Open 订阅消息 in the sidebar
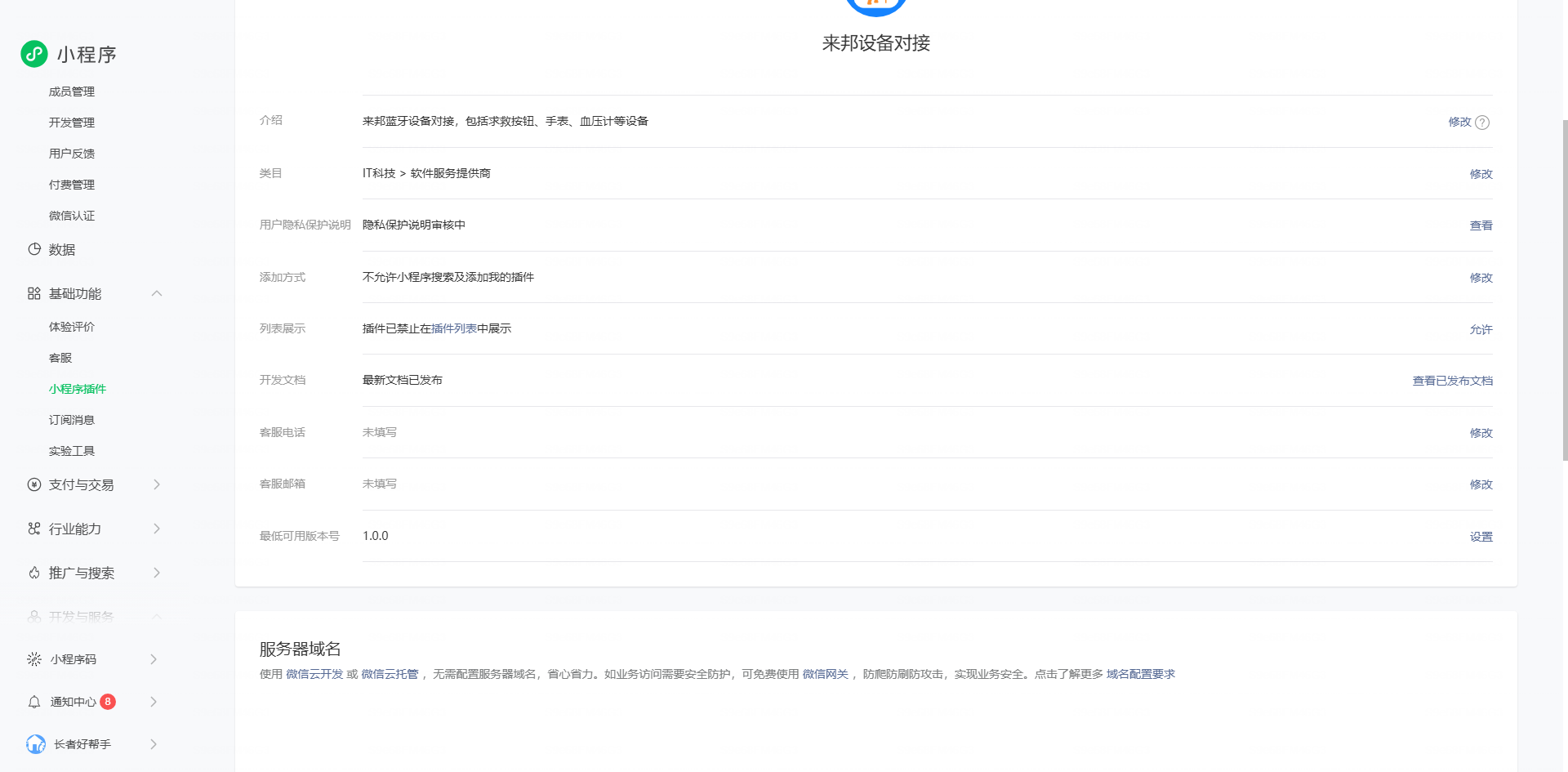 click(72, 420)
